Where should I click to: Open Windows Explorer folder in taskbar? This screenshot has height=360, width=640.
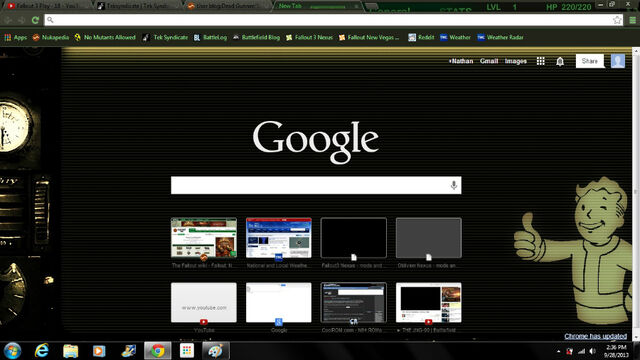(x=70, y=351)
